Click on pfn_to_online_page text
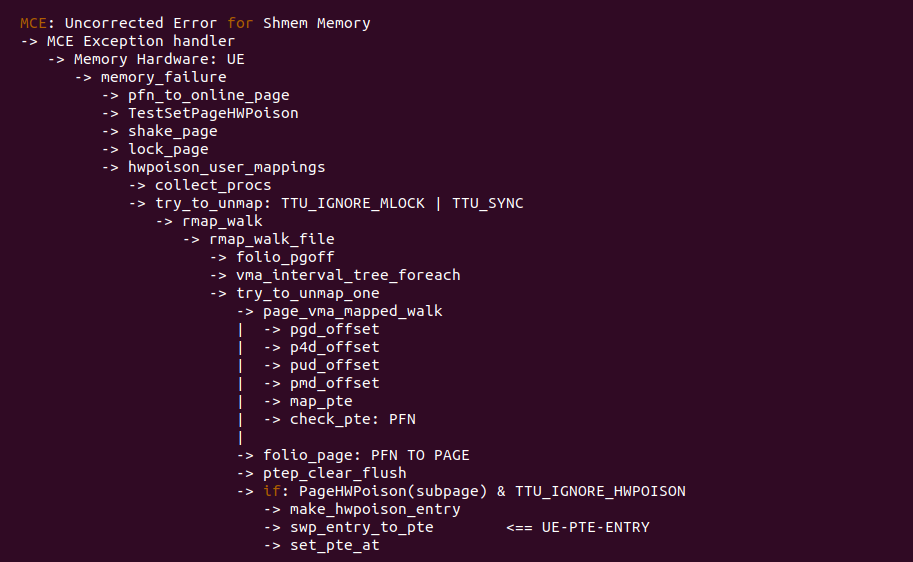Viewport: 913px width, 562px height. point(209,95)
